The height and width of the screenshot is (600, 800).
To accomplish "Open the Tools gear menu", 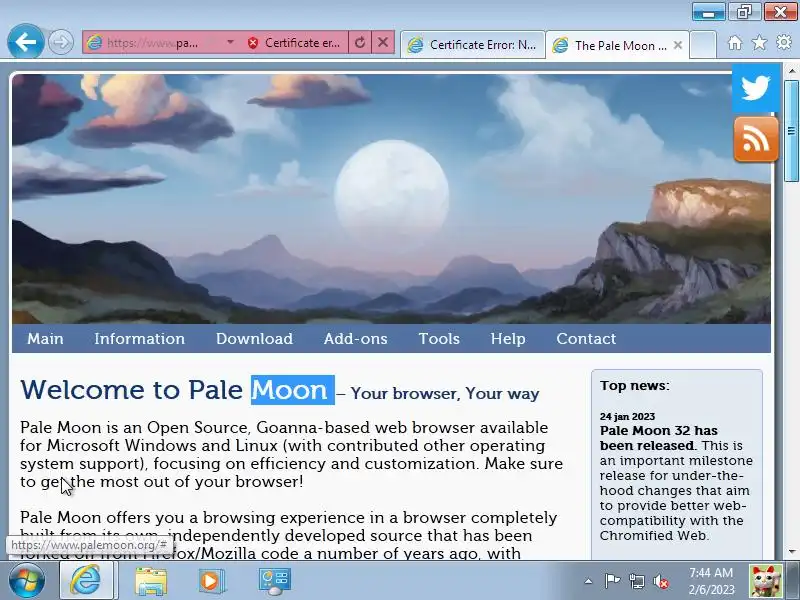I will point(784,42).
